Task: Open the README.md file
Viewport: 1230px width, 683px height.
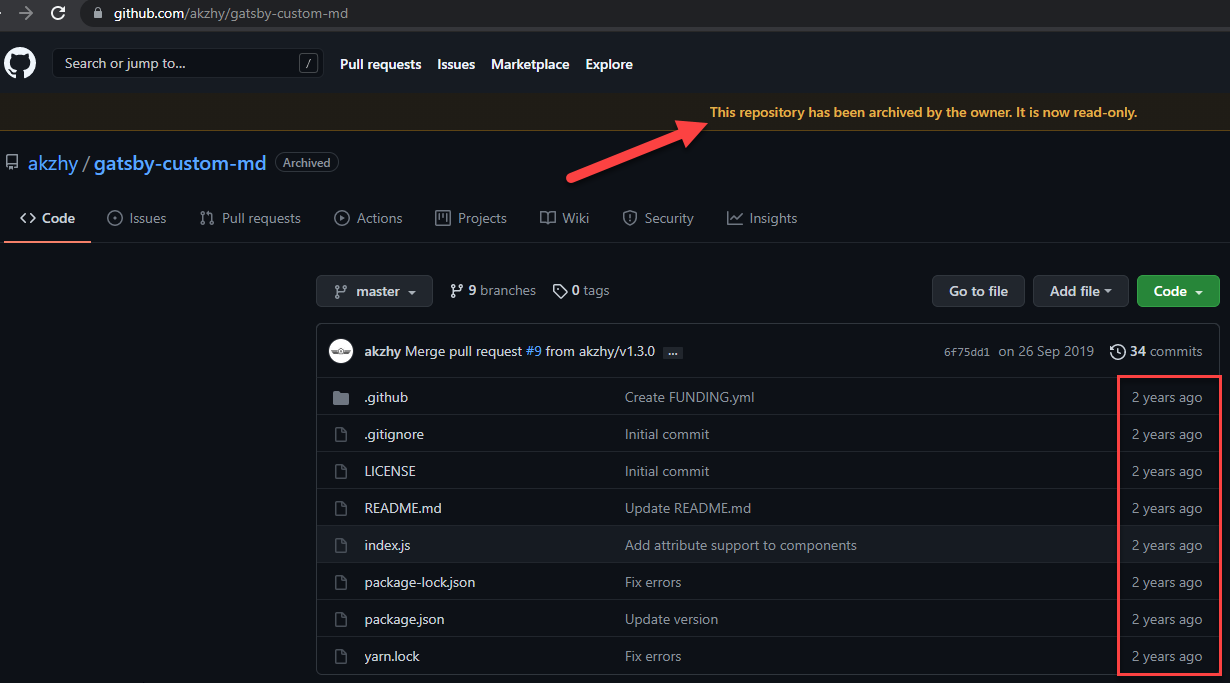Action: [403, 508]
